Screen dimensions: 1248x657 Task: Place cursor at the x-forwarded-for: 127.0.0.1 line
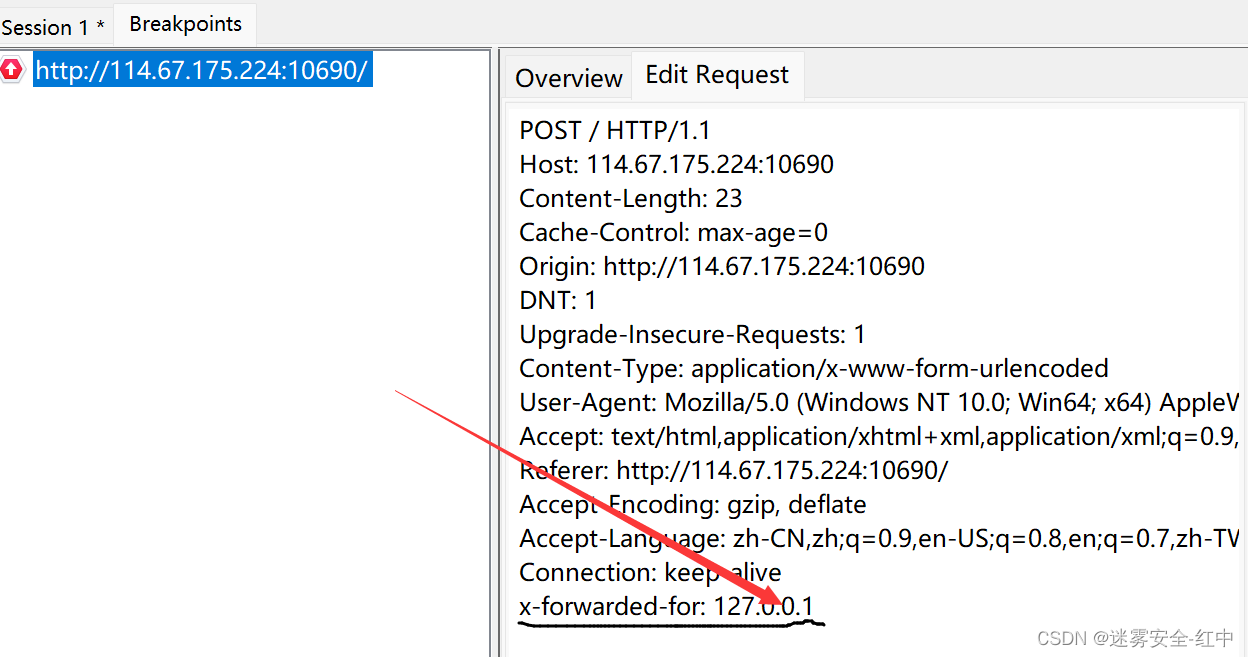pos(666,607)
